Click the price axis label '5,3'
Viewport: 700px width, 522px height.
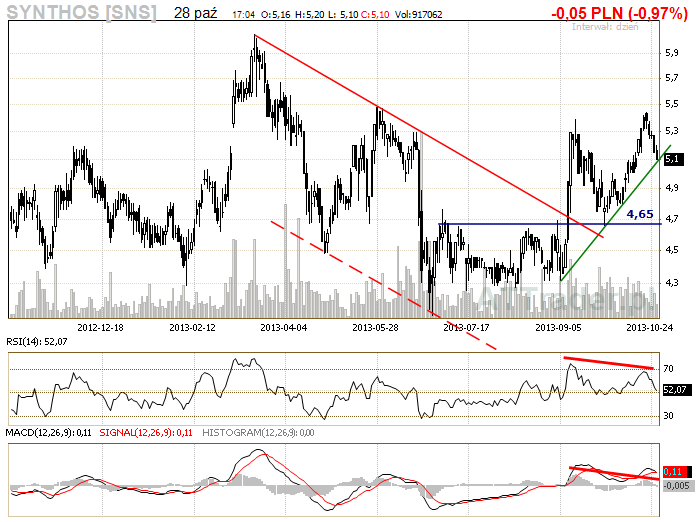click(671, 131)
